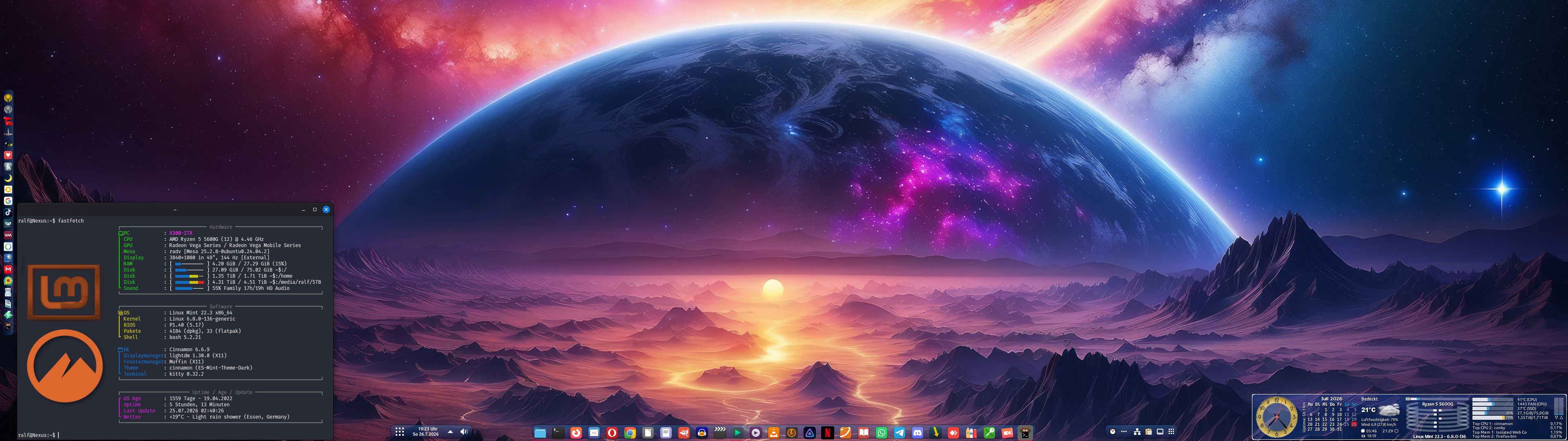Click the 'Linux Mint 22.3 x86_64' OS value

pos(201,312)
